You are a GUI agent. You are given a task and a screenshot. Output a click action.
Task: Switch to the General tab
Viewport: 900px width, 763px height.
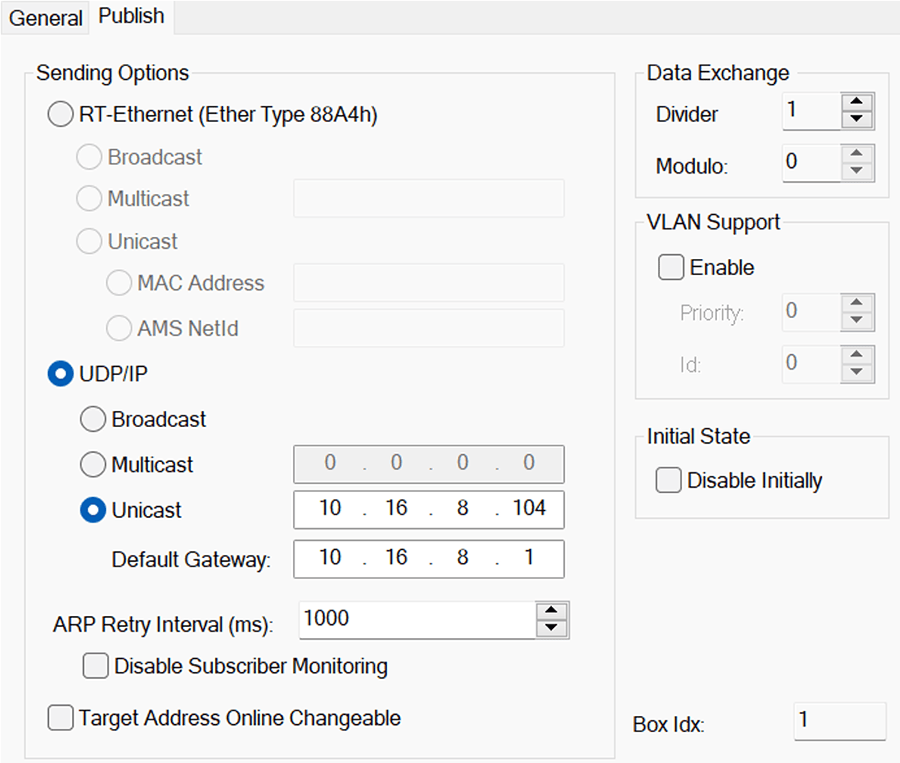46,18
